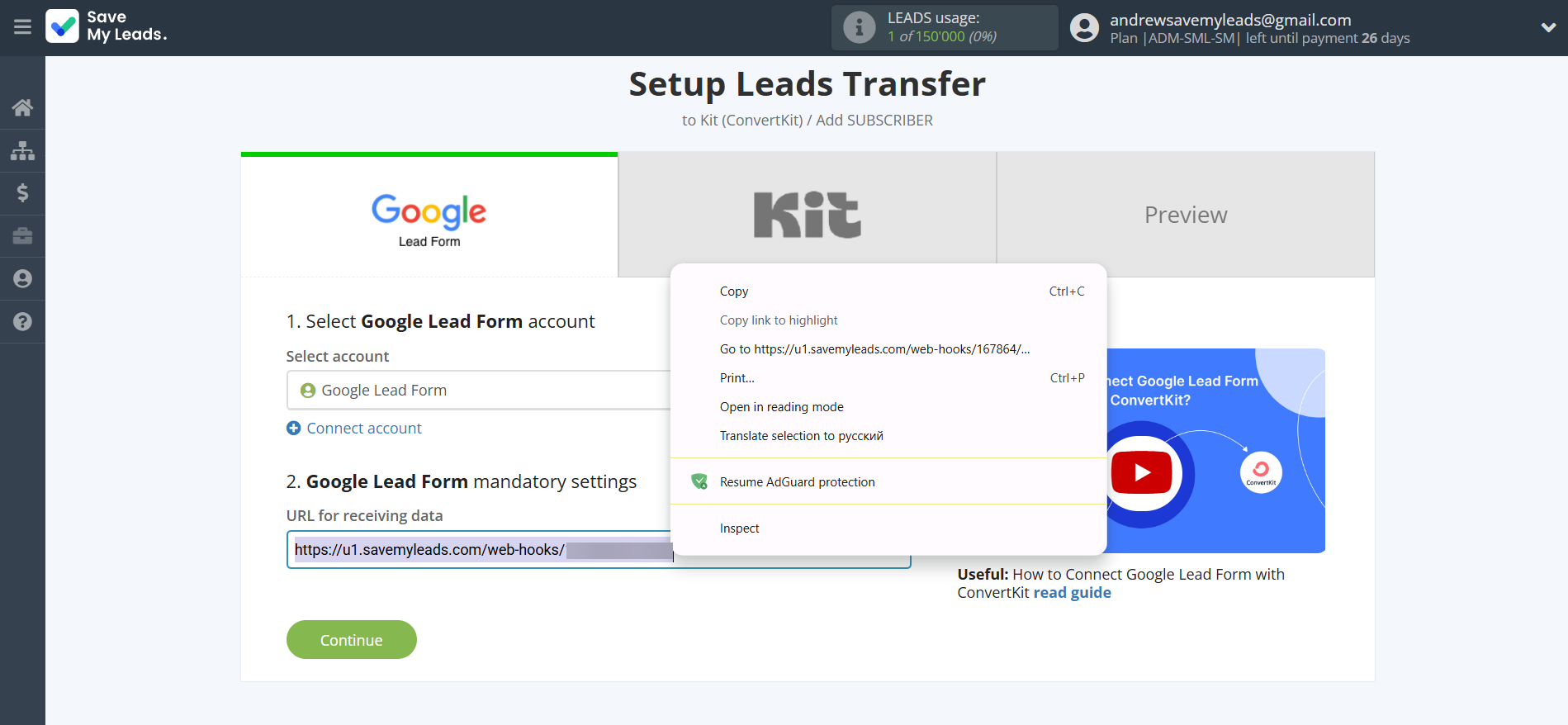
Task: Expand the account dropdown chevron
Action: (1548, 27)
